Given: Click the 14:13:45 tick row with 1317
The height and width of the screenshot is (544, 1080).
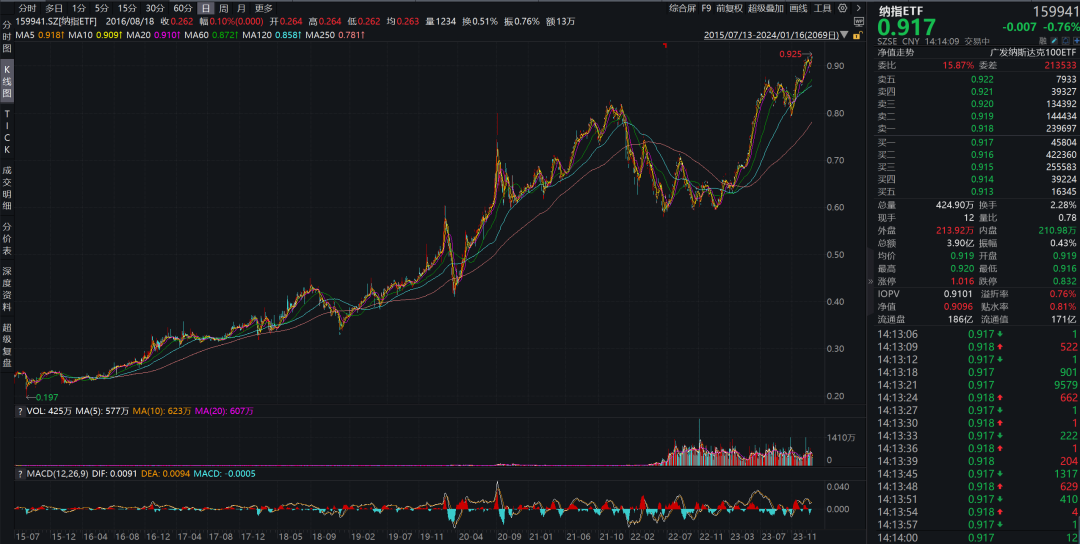Looking at the screenshot, I should coord(976,474).
